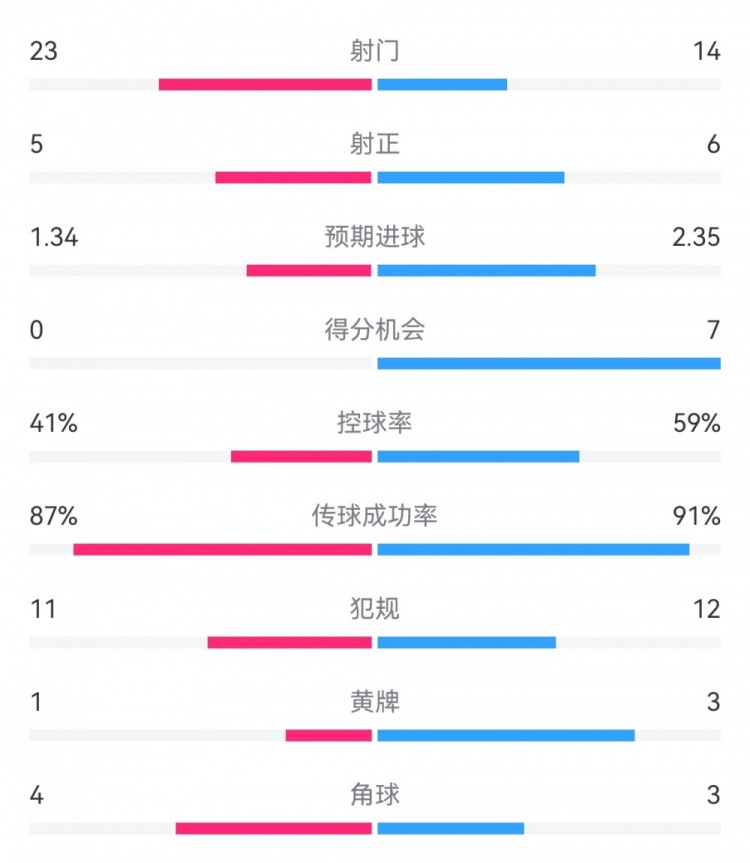Screen dimensions: 750x863
Task: Click the 得分机会 stat label
Action: pos(375,330)
